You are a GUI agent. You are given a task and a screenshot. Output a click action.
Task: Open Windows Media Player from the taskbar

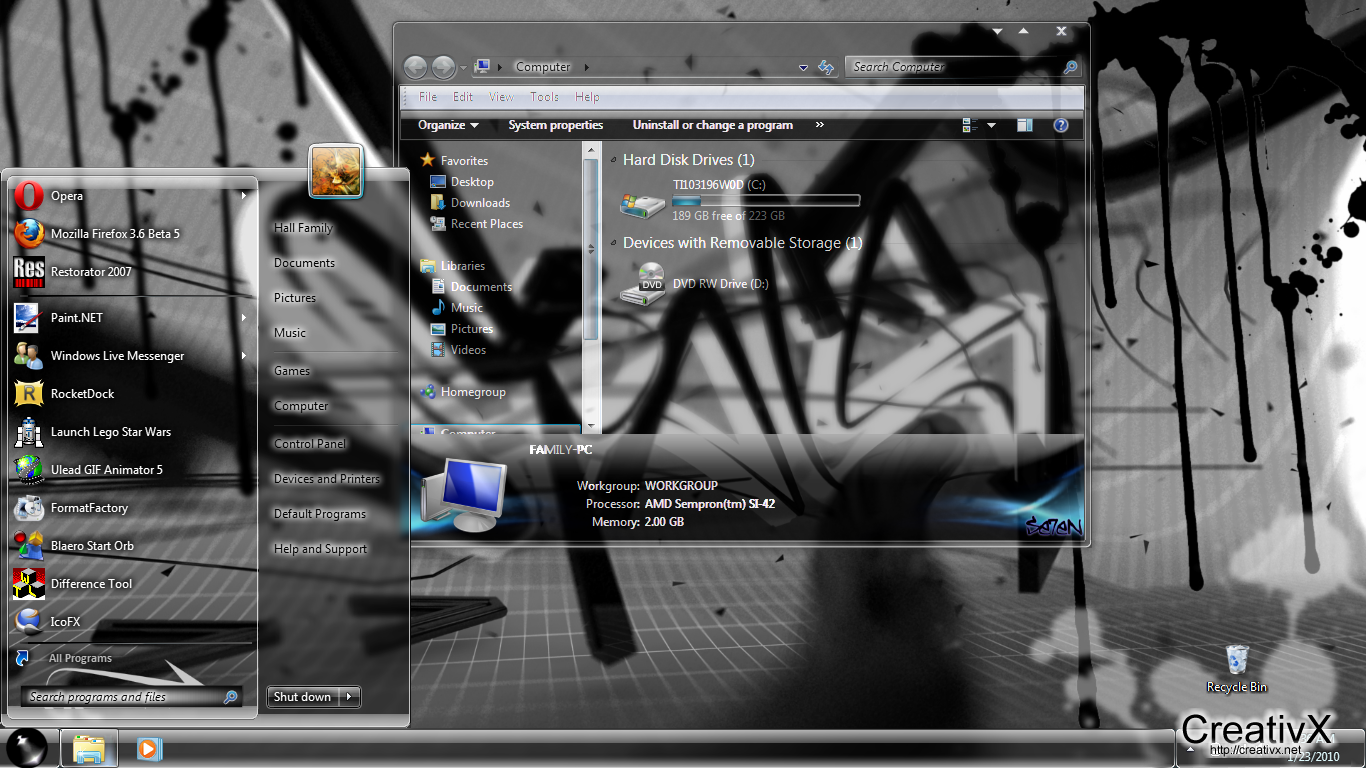click(x=150, y=748)
